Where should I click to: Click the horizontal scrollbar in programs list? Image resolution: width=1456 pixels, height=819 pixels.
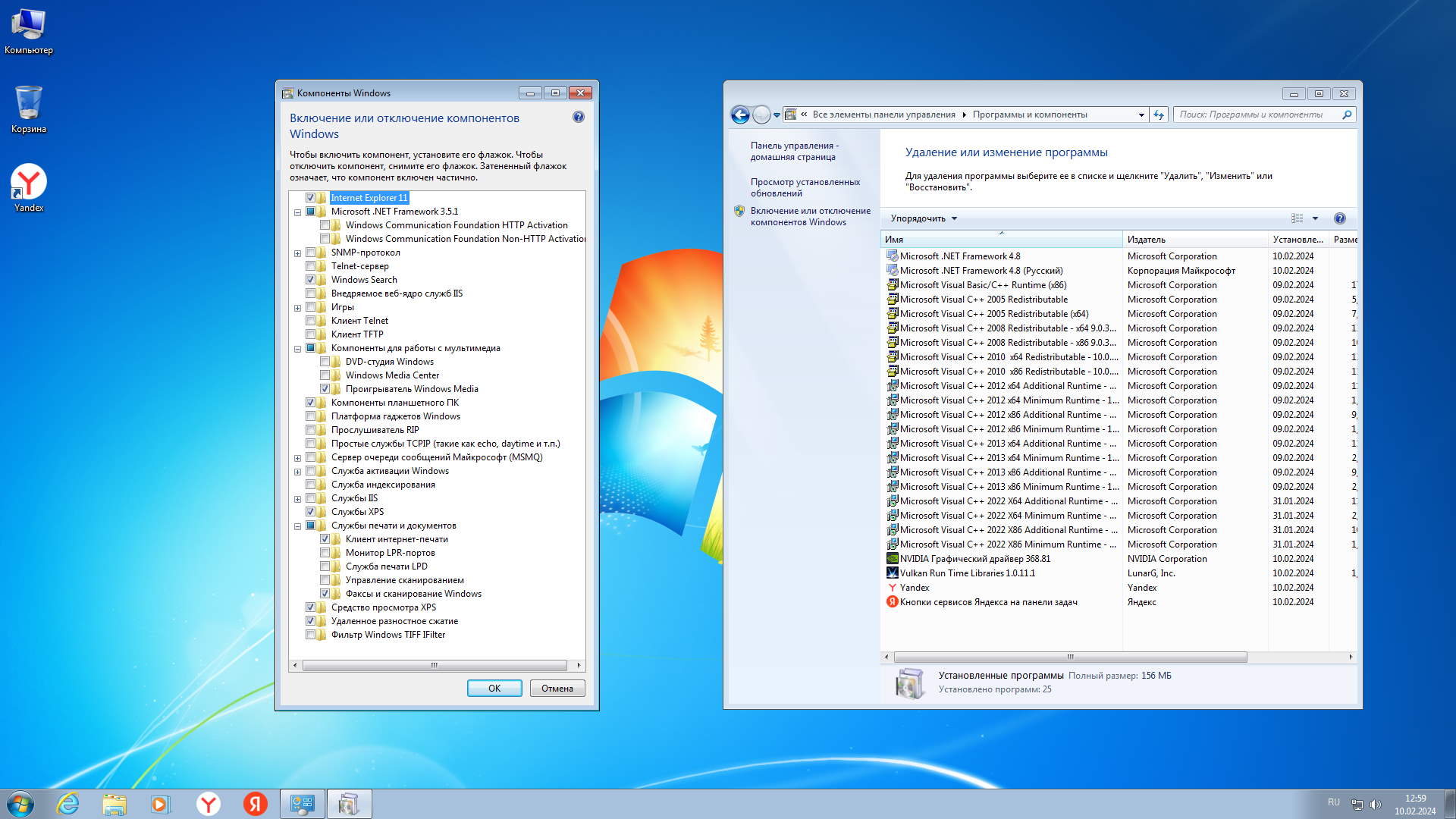click(x=1069, y=657)
